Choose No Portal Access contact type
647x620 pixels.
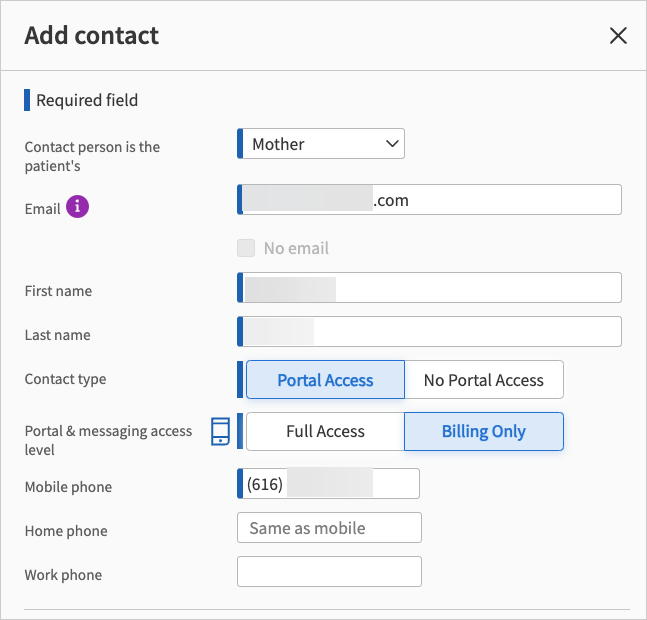[484, 380]
